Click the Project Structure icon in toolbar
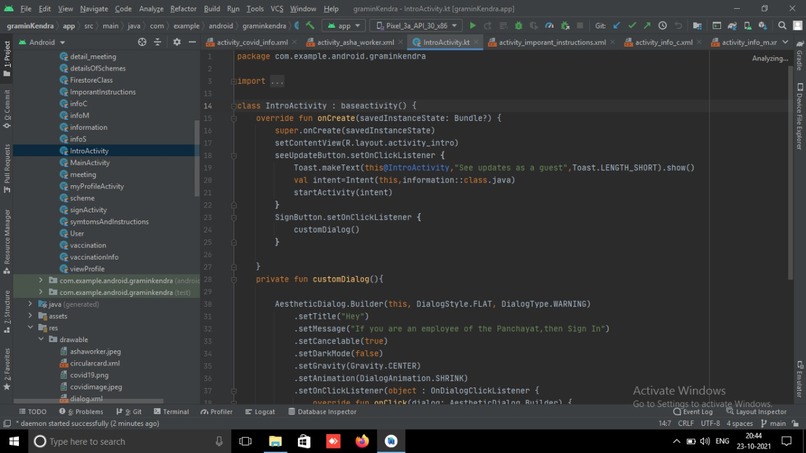The height and width of the screenshot is (453, 806). (698, 26)
